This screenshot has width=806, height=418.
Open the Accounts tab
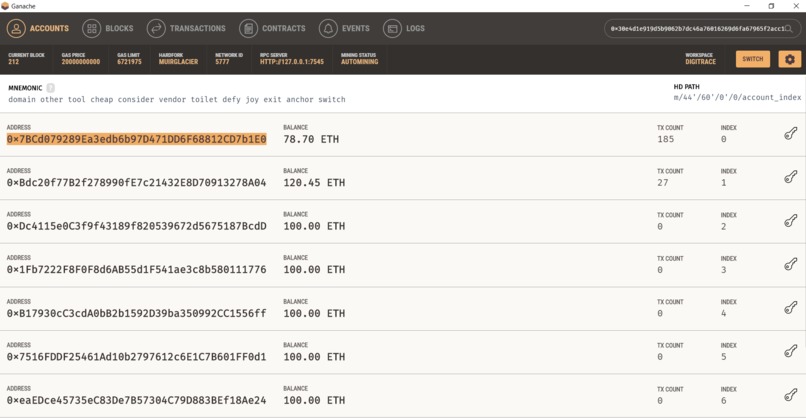click(x=38, y=28)
